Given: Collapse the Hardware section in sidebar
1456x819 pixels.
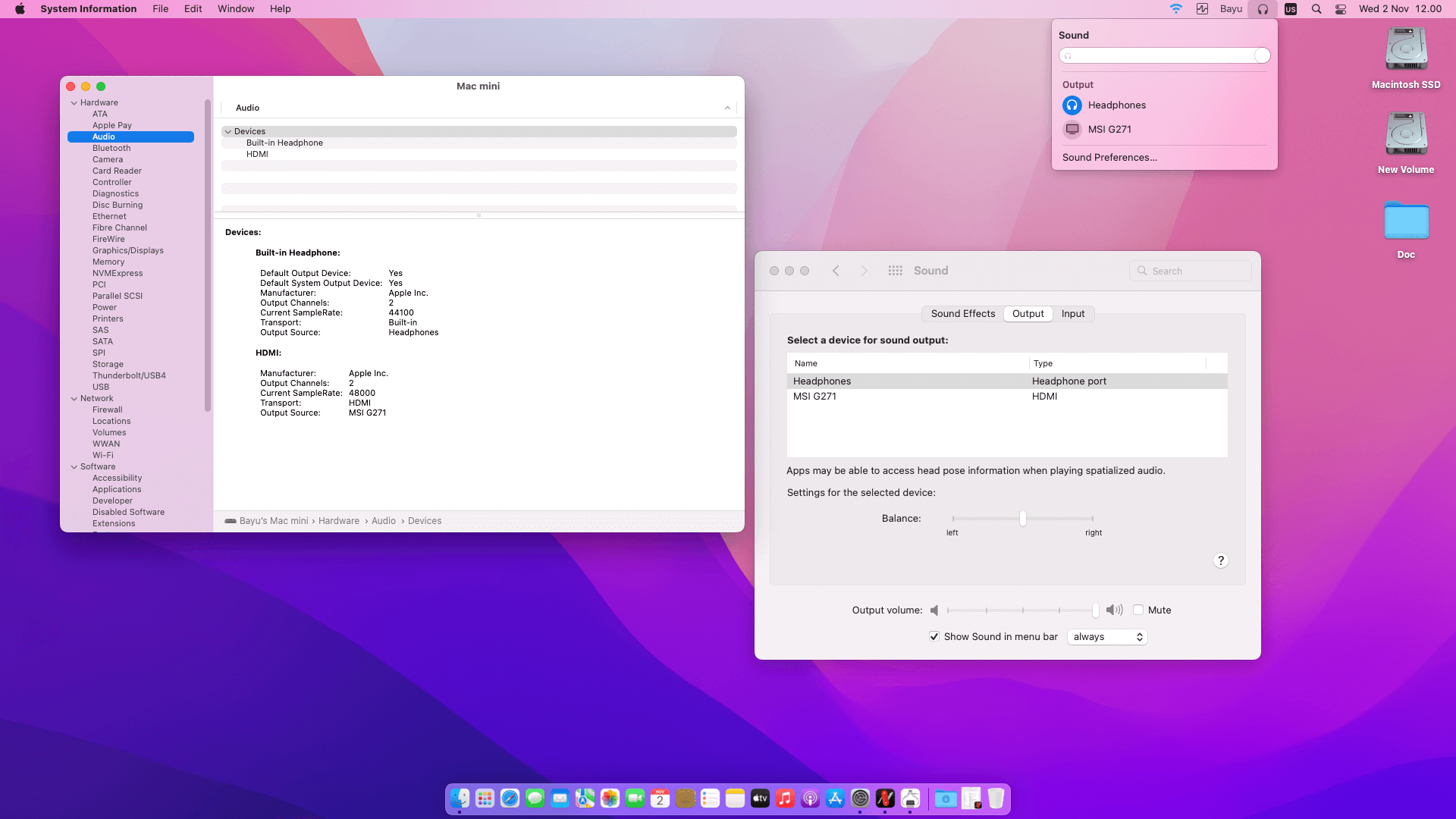Looking at the screenshot, I should [x=74, y=103].
